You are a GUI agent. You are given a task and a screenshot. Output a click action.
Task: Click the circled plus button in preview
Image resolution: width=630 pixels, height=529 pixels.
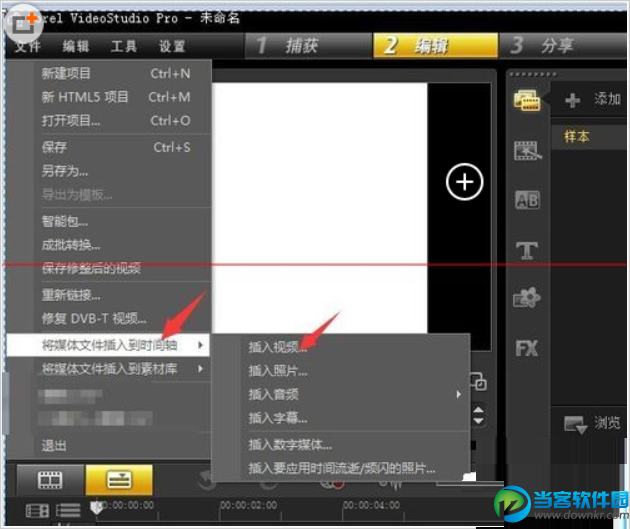tap(464, 182)
